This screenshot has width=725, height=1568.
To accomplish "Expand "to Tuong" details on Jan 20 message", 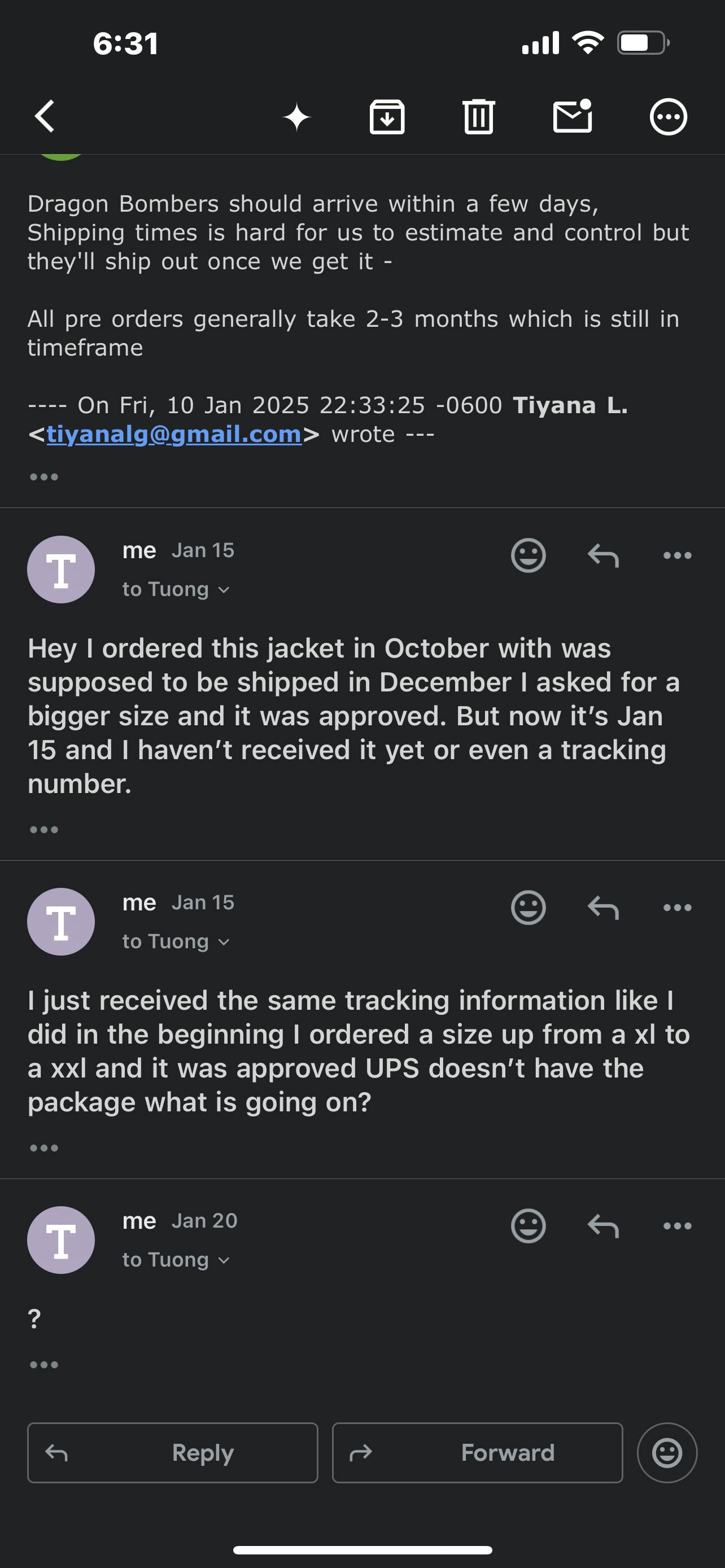I will point(177,1259).
